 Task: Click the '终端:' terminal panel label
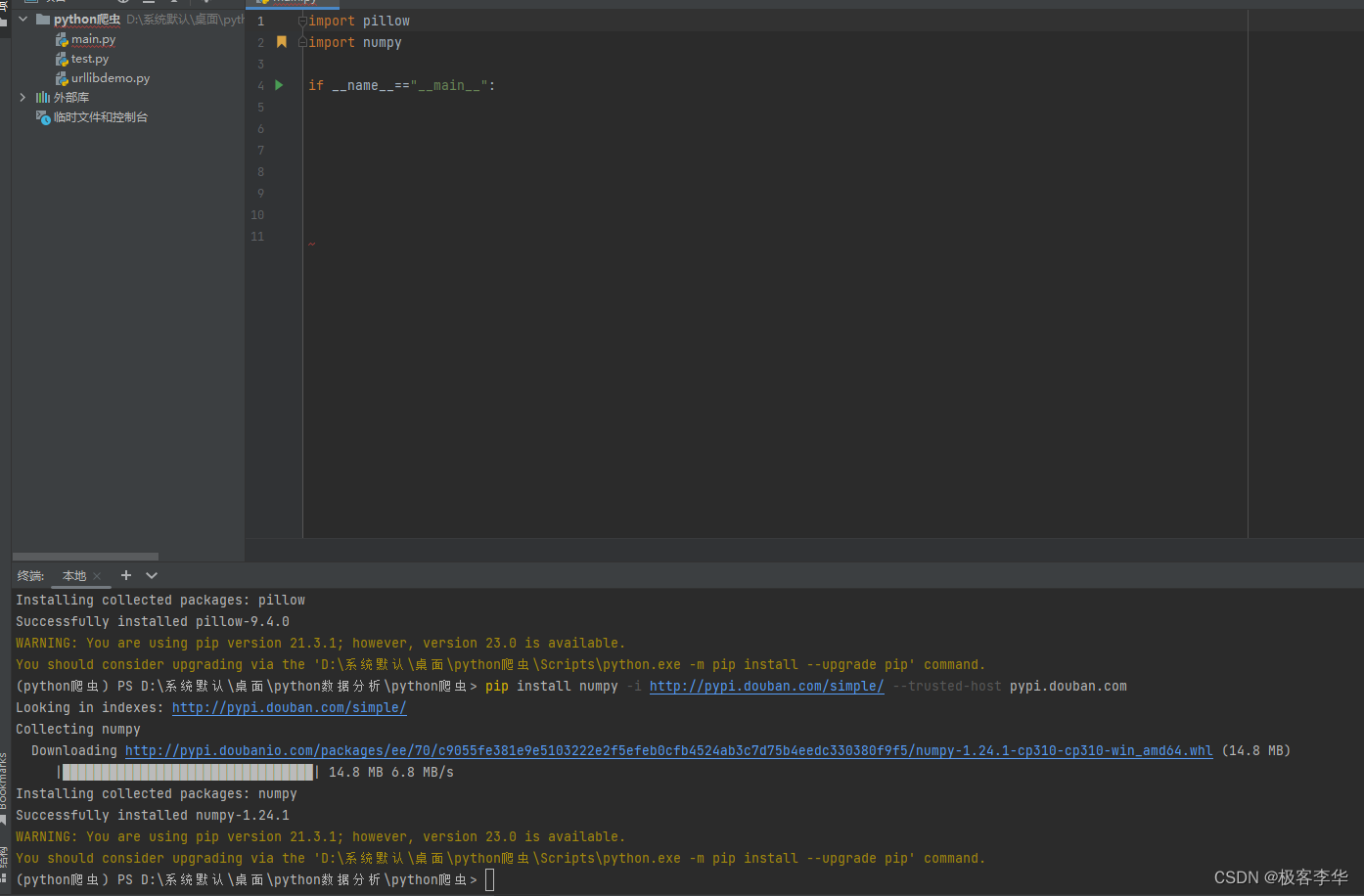click(30, 576)
